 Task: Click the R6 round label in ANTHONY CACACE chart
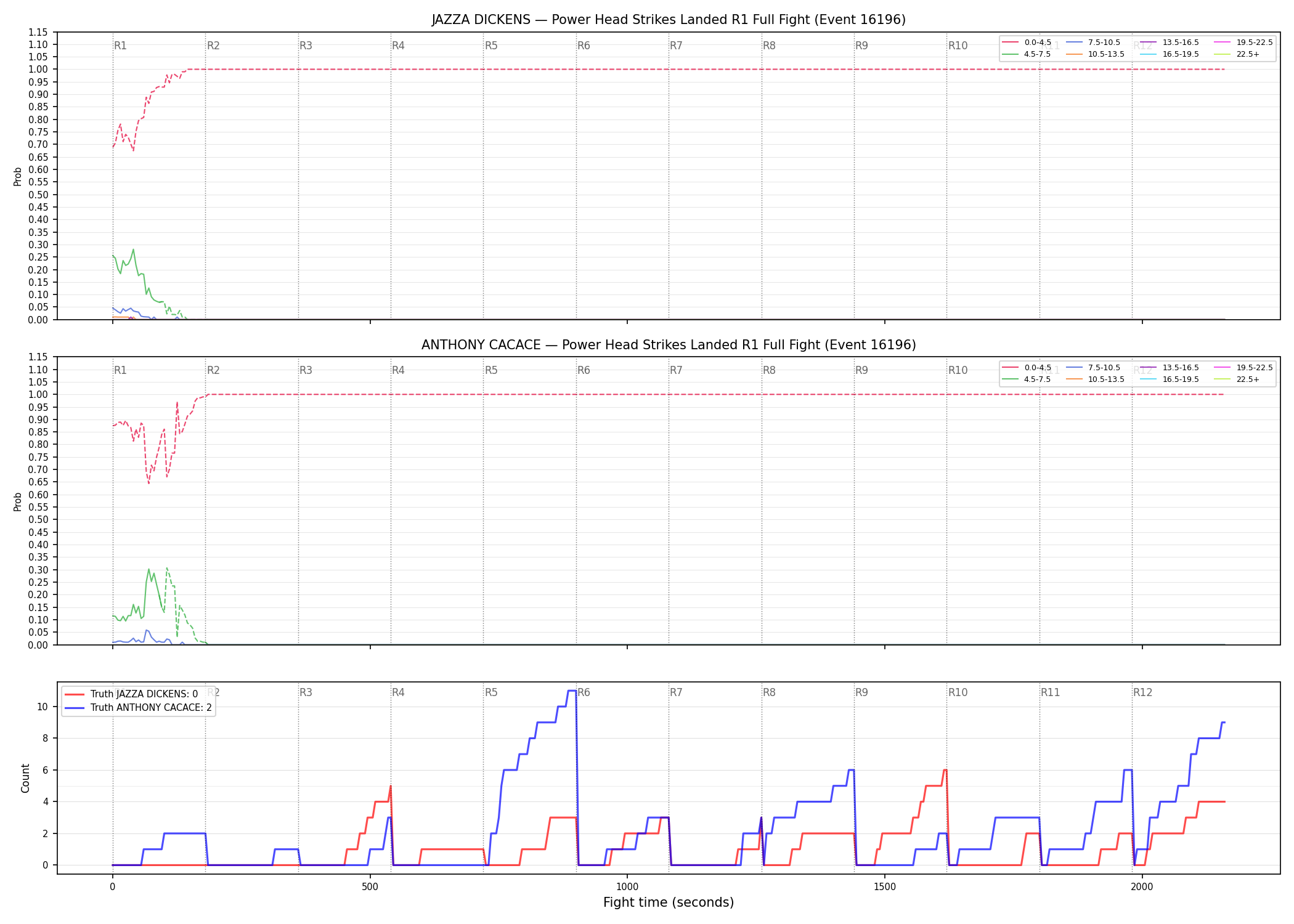[584, 370]
